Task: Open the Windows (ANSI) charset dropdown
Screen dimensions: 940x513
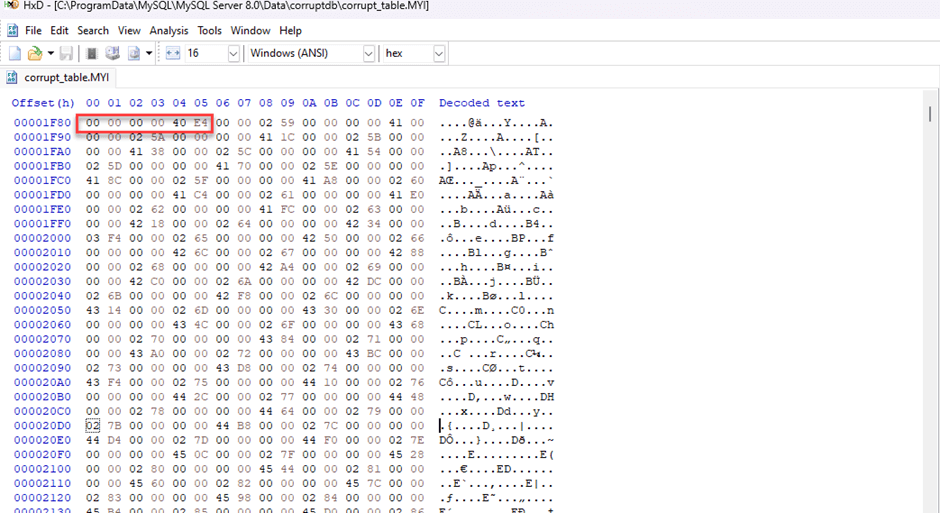Action: point(369,53)
